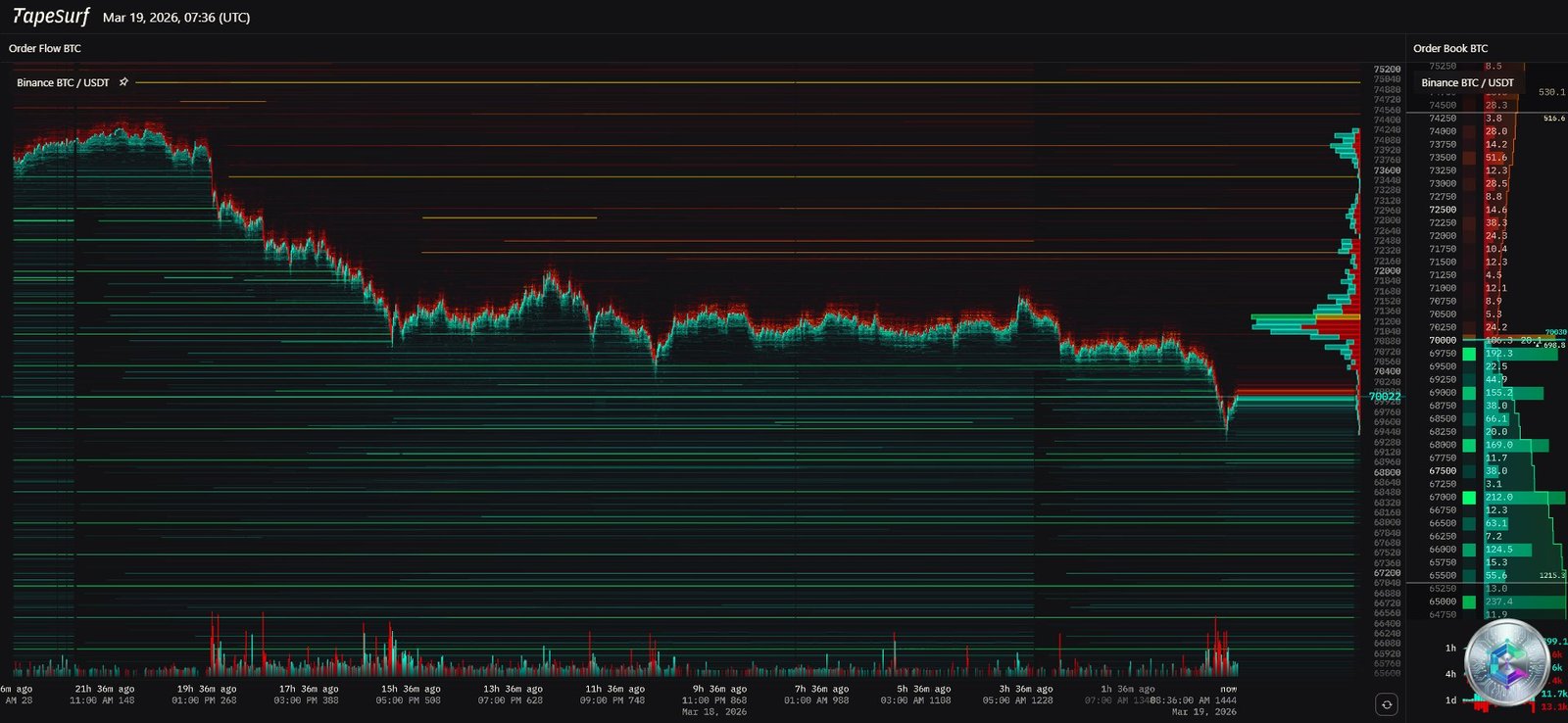Click the '21h 36m ago' time axis label
Screen dimensions: 1568x723
(105, 689)
